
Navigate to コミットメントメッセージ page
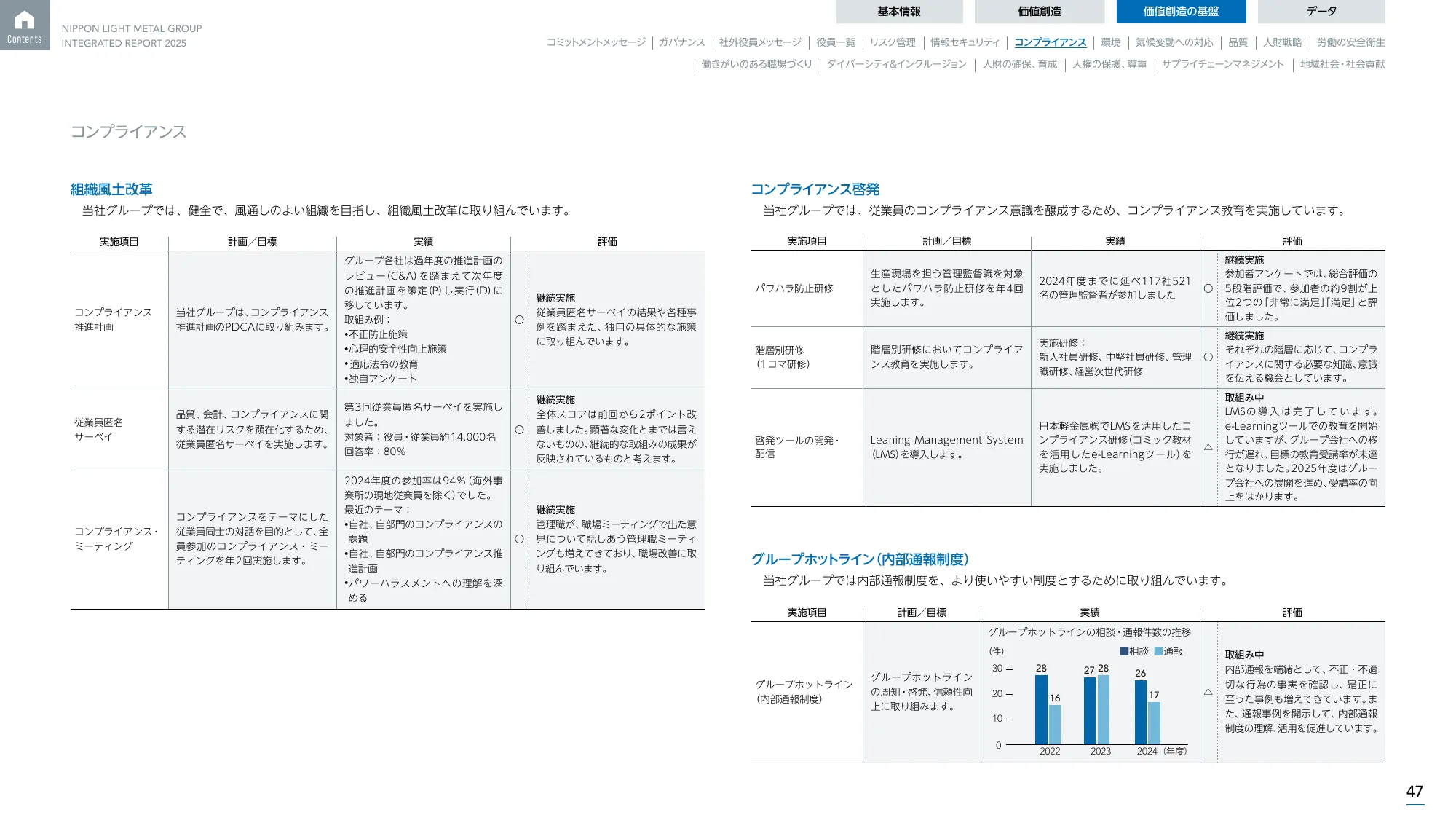click(596, 43)
